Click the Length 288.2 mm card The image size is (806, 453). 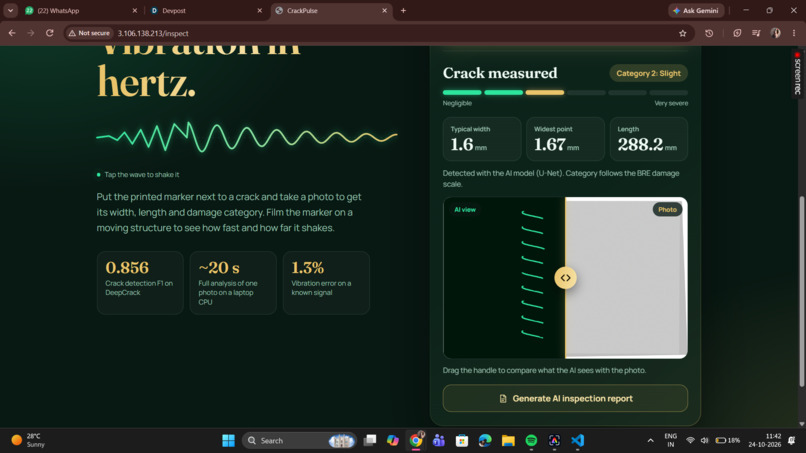pyautogui.click(x=649, y=139)
